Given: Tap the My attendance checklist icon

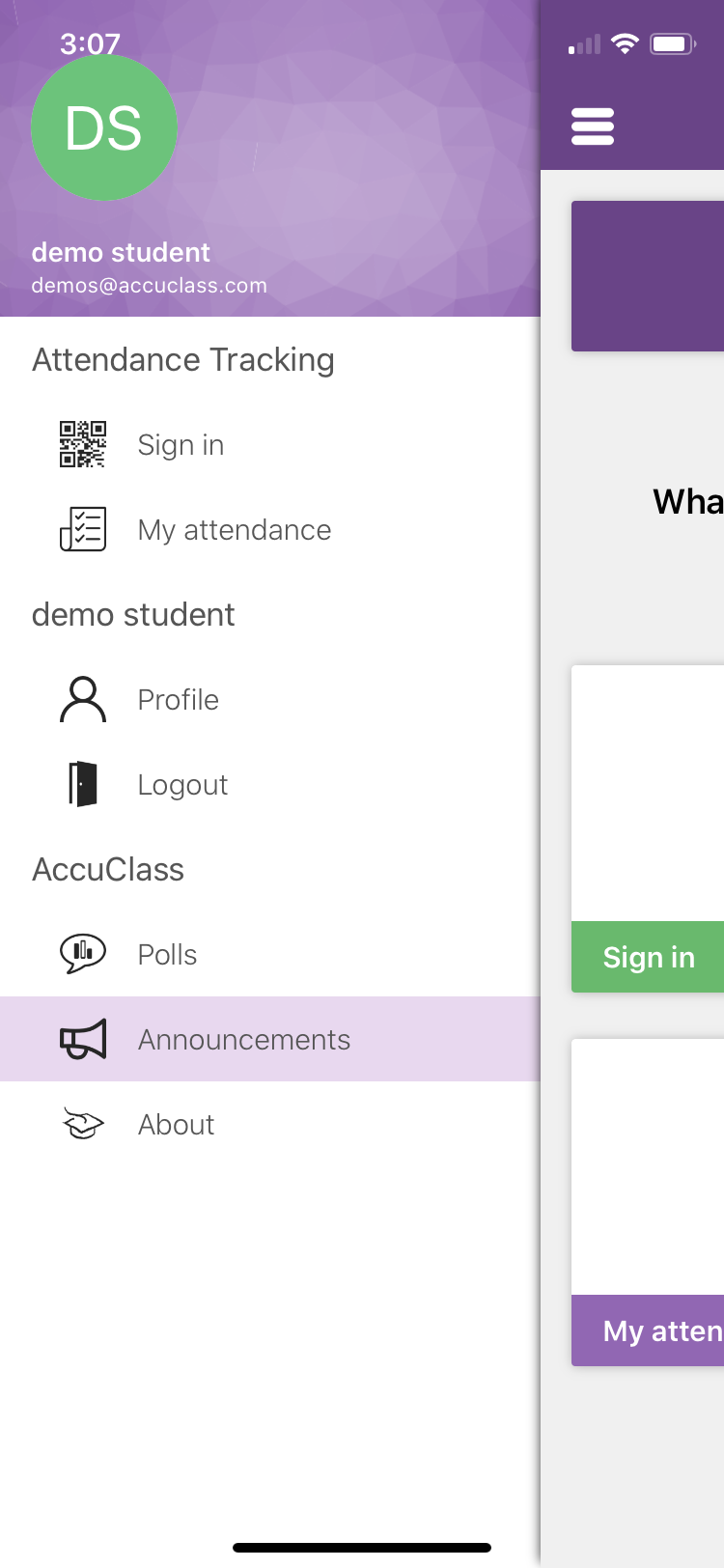Looking at the screenshot, I should [83, 529].
